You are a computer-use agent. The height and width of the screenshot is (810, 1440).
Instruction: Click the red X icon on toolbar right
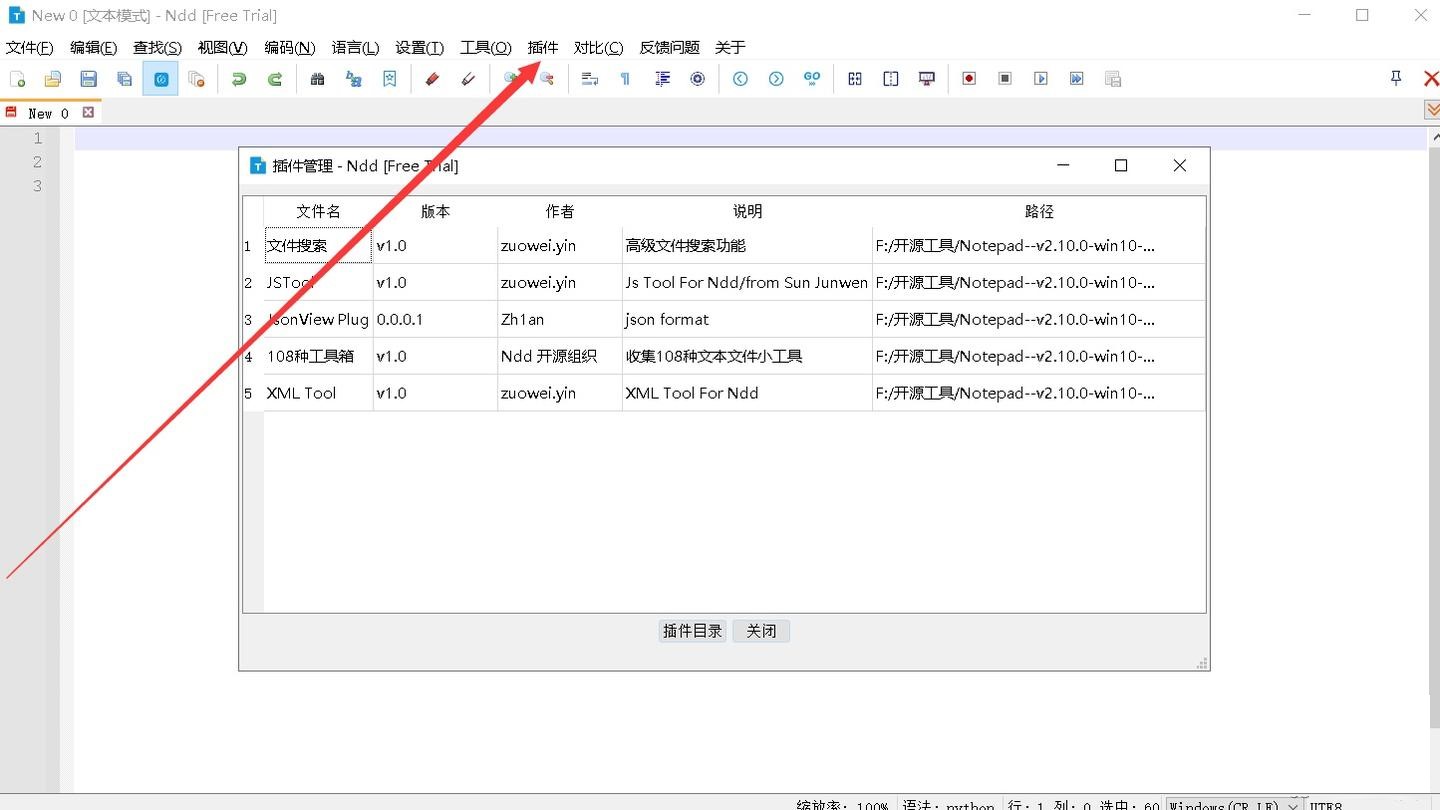[x=1430, y=78]
